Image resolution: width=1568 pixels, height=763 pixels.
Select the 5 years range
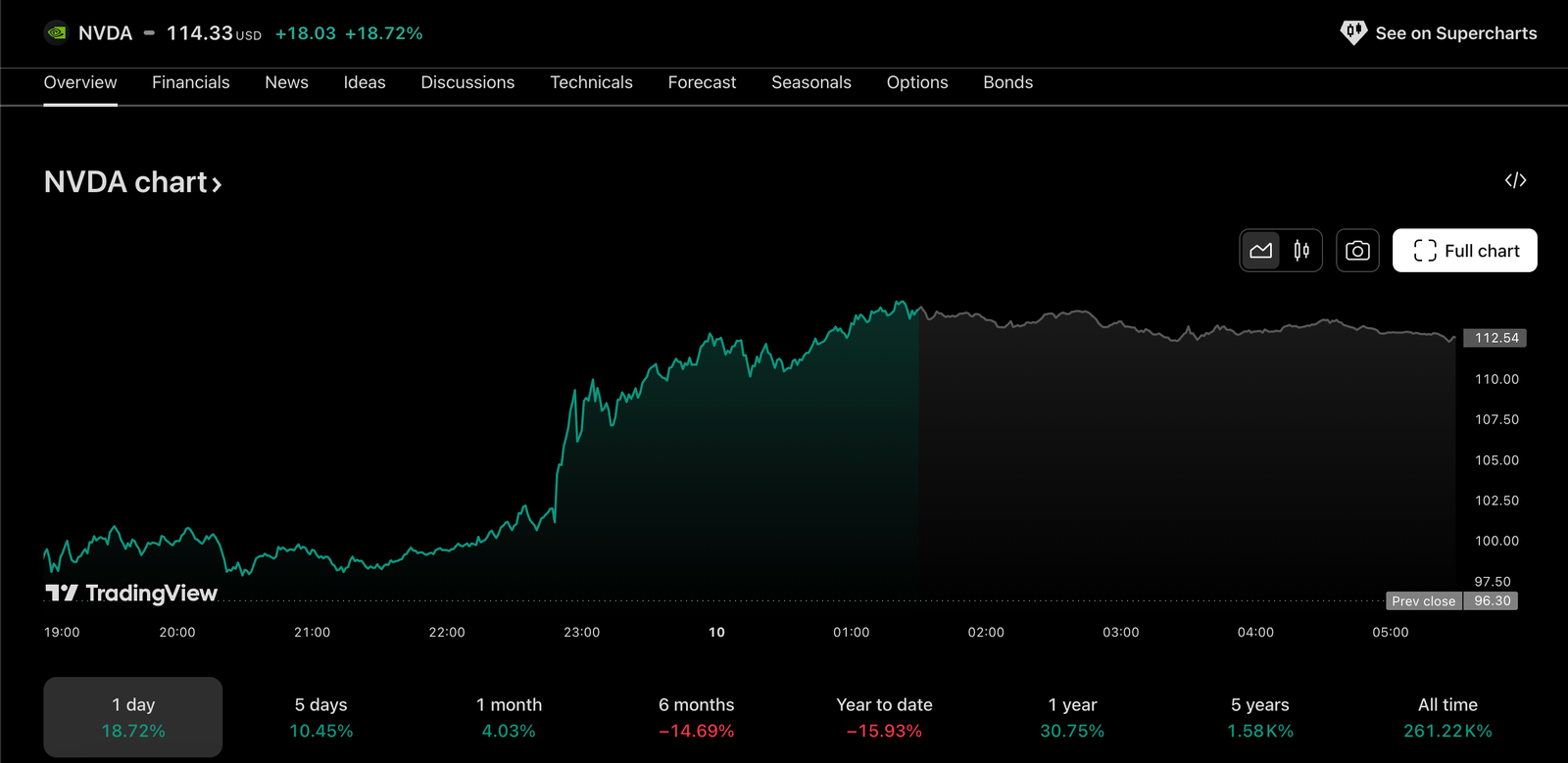click(x=1260, y=717)
